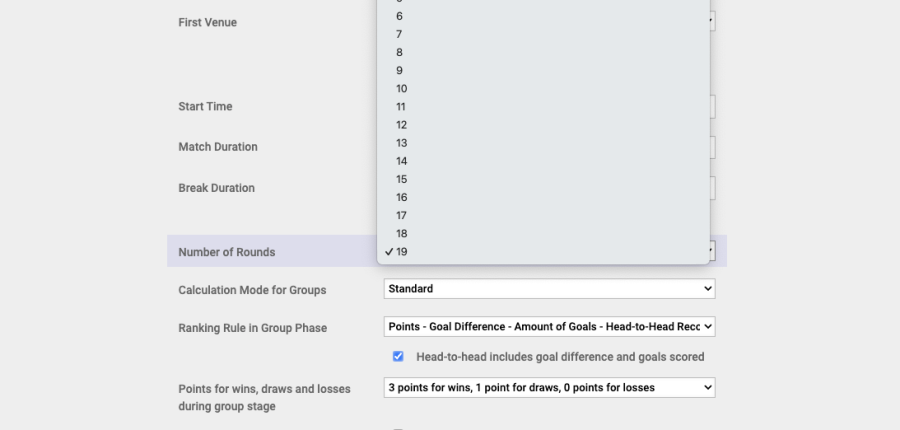Uncheck head-to-head includes goal difference checkbox
This screenshot has height=430, width=900.
[398, 357]
